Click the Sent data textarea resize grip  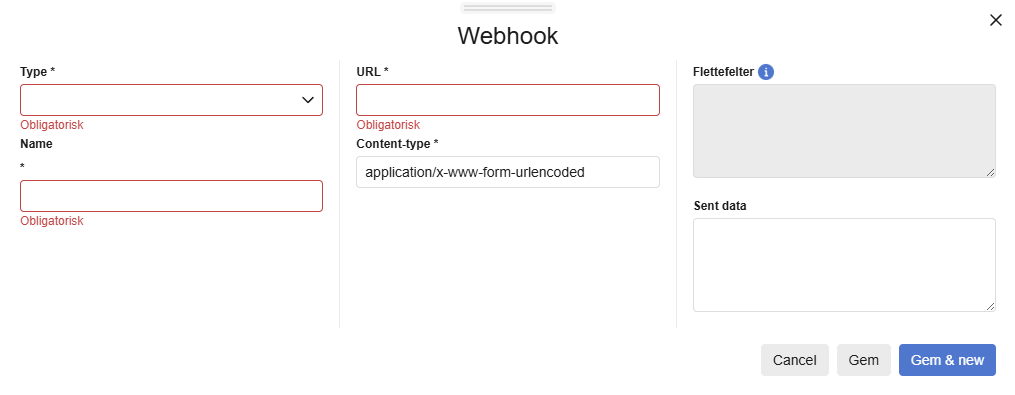(x=990, y=306)
